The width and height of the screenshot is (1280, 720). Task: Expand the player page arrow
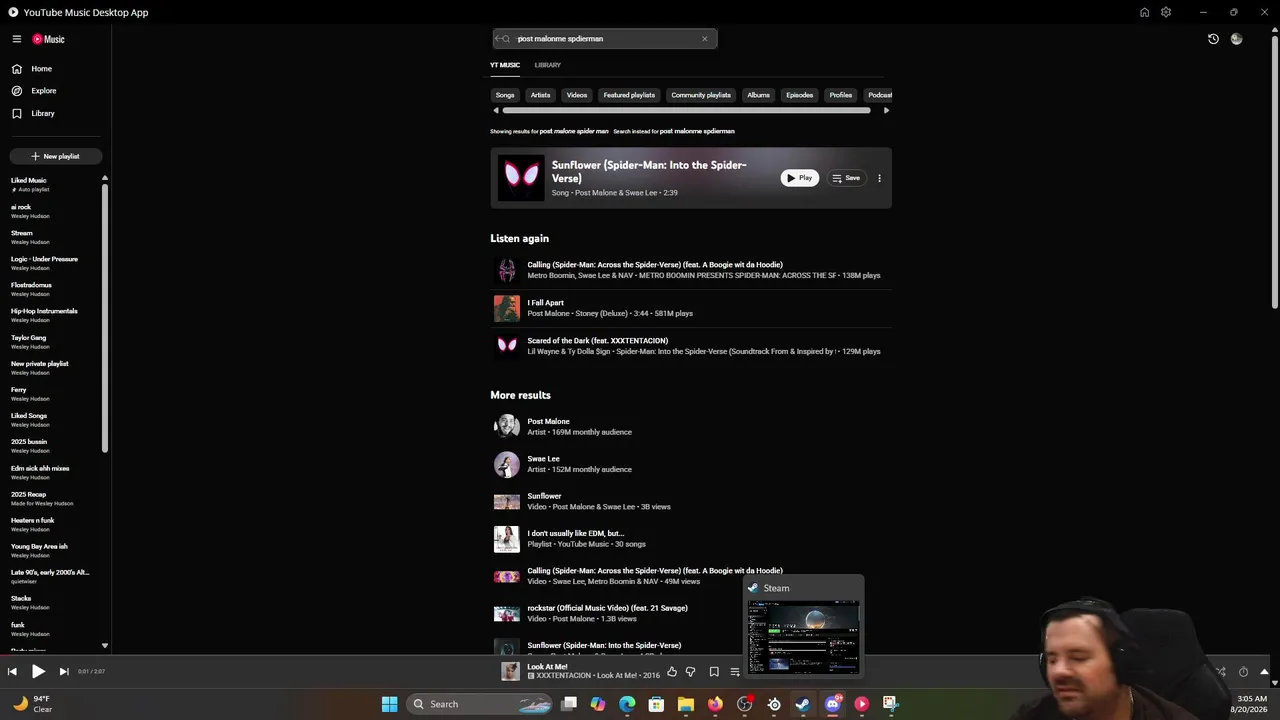tap(1264, 672)
